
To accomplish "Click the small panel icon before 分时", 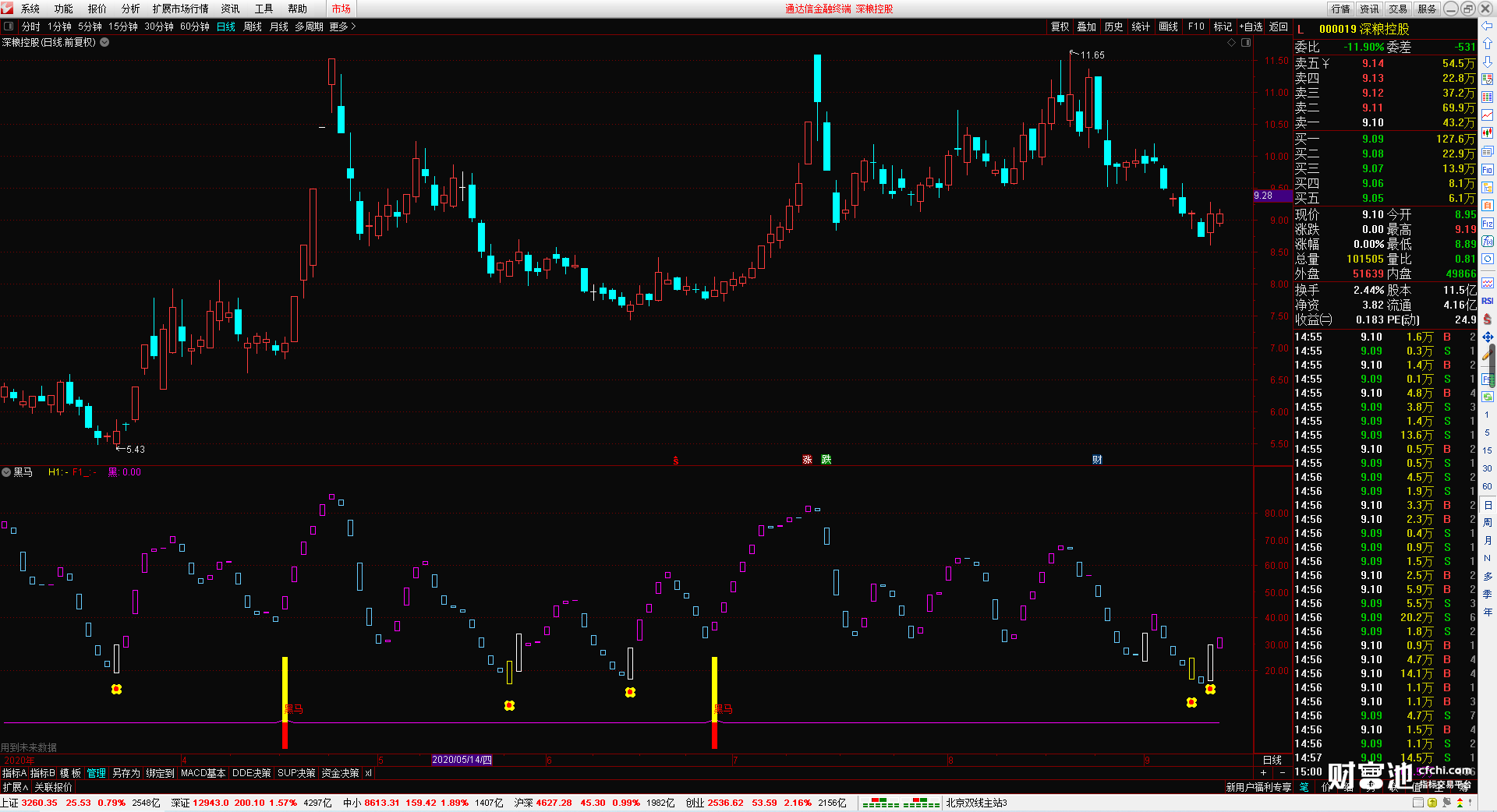I will coord(9,26).
